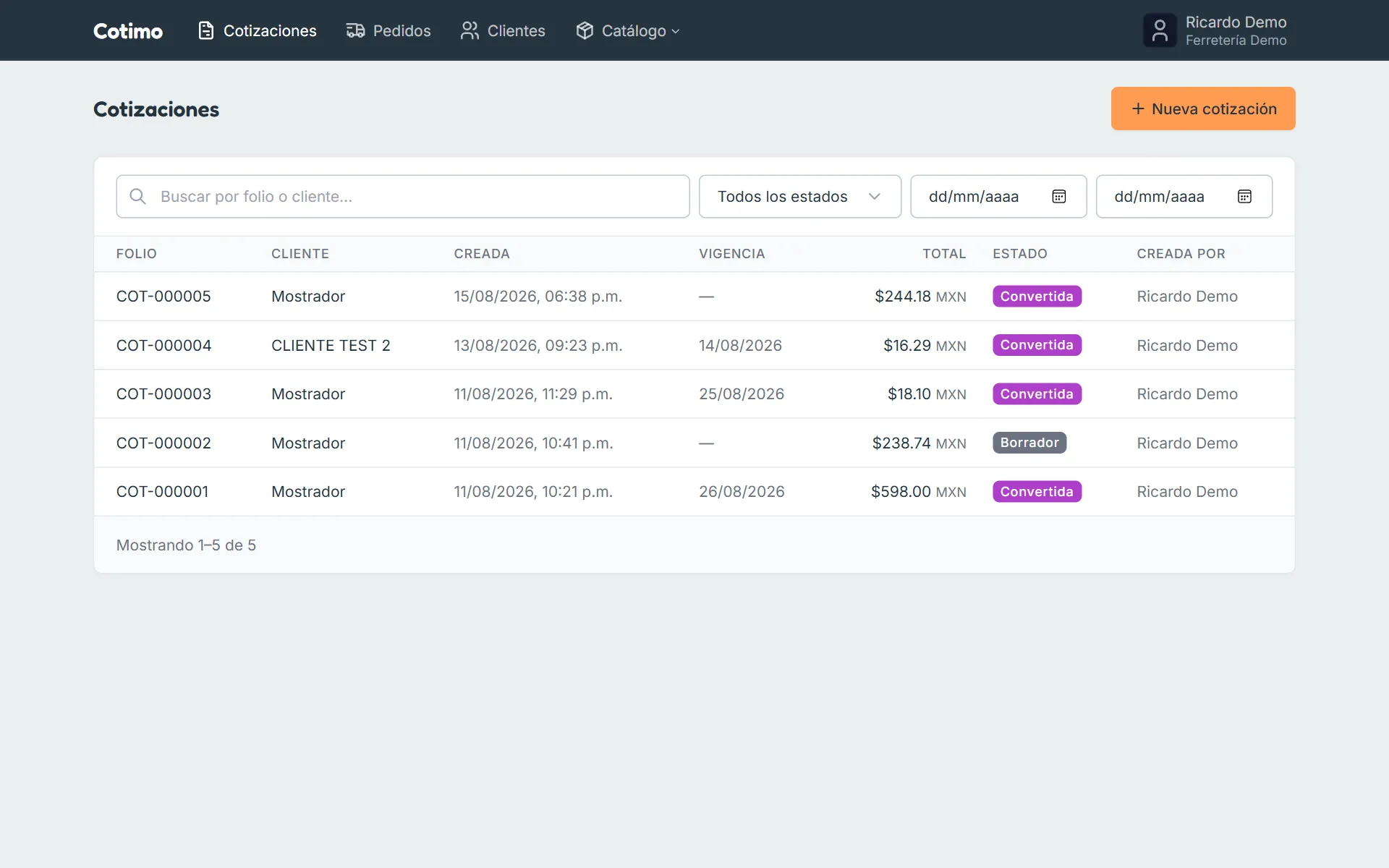This screenshot has height=868, width=1389.
Task: Click Convertida badge on COT-000005 row
Action: (x=1037, y=297)
